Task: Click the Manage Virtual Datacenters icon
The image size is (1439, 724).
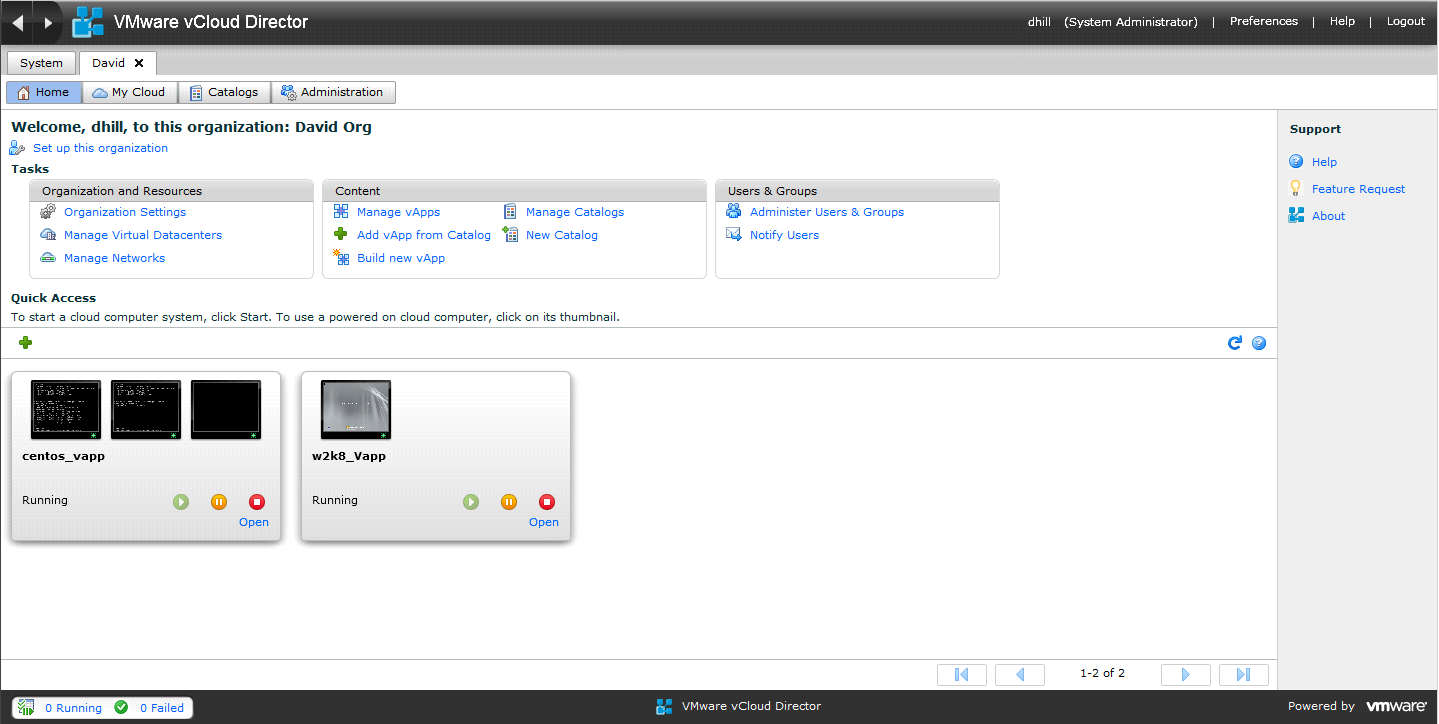Action: coord(48,235)
